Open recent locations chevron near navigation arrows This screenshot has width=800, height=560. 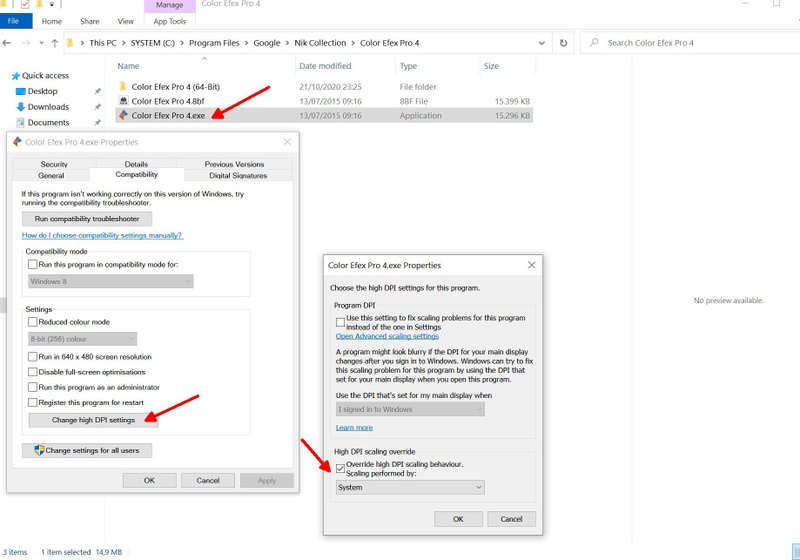coord(41,43)
